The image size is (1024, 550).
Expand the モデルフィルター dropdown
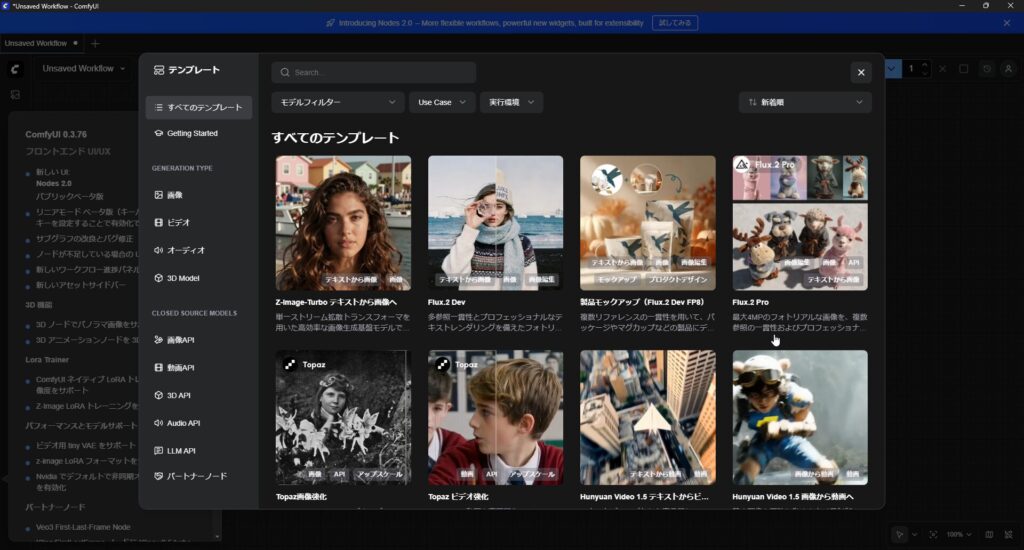(x=337, y=102)
